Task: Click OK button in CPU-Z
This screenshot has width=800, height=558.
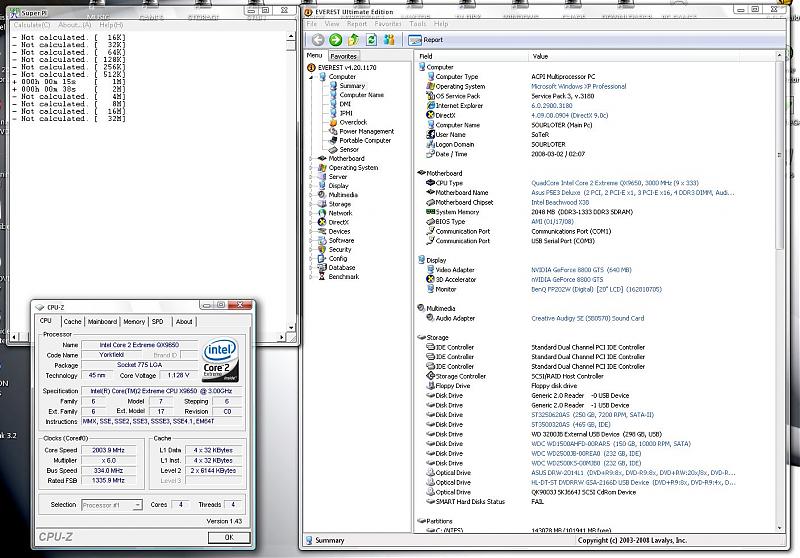Action: pyautogui.click(x=229, y=538)
